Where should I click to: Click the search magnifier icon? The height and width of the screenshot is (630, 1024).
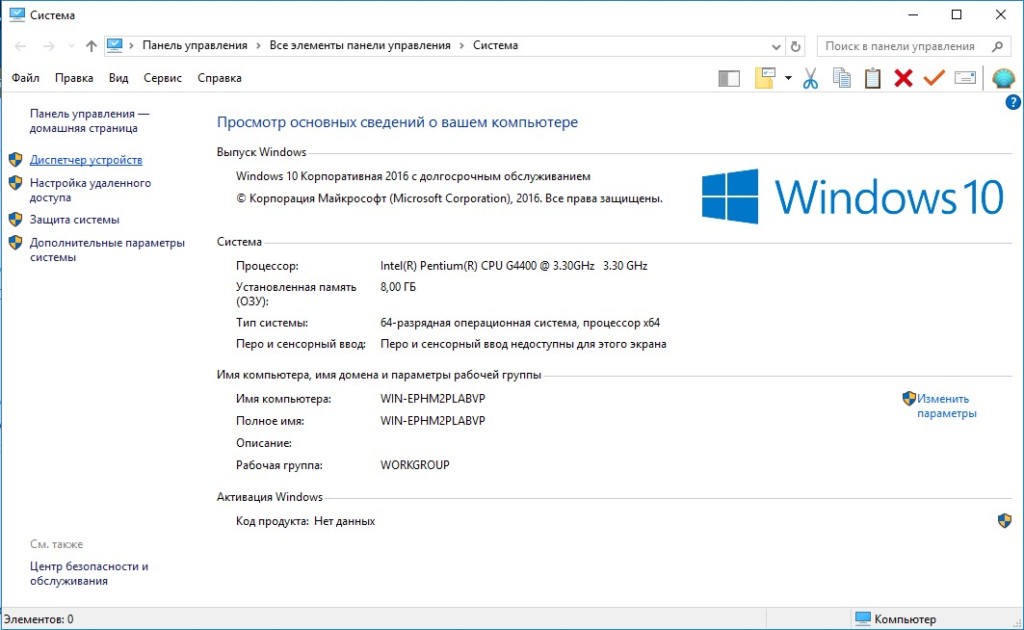(997, 46)
